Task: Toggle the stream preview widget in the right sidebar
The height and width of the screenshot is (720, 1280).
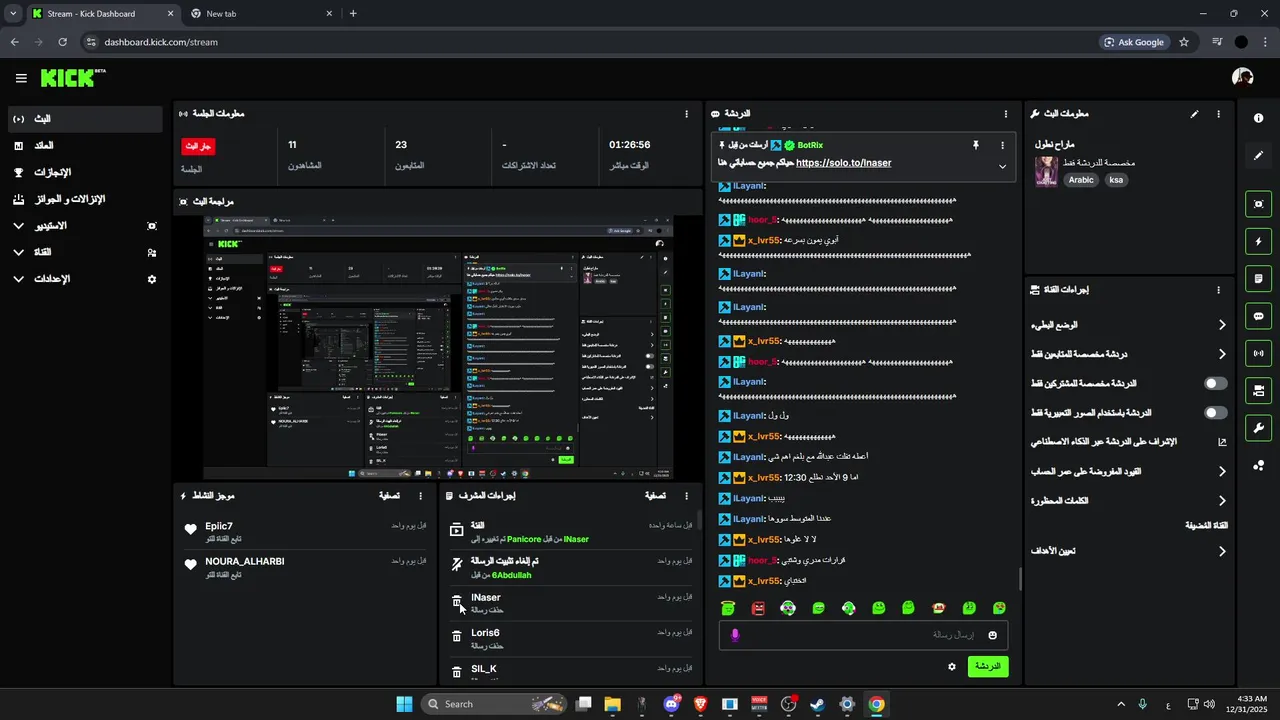Action: [1258, 204]
